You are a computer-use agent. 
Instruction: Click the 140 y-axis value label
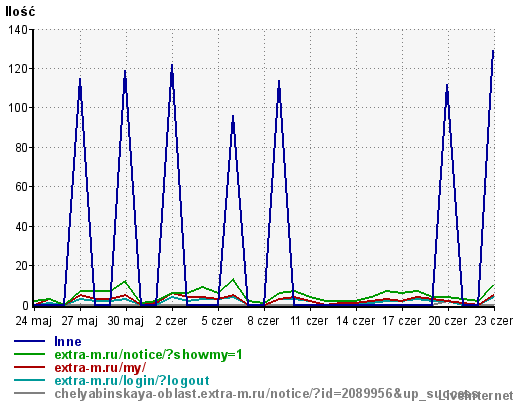tap(18, 30)
